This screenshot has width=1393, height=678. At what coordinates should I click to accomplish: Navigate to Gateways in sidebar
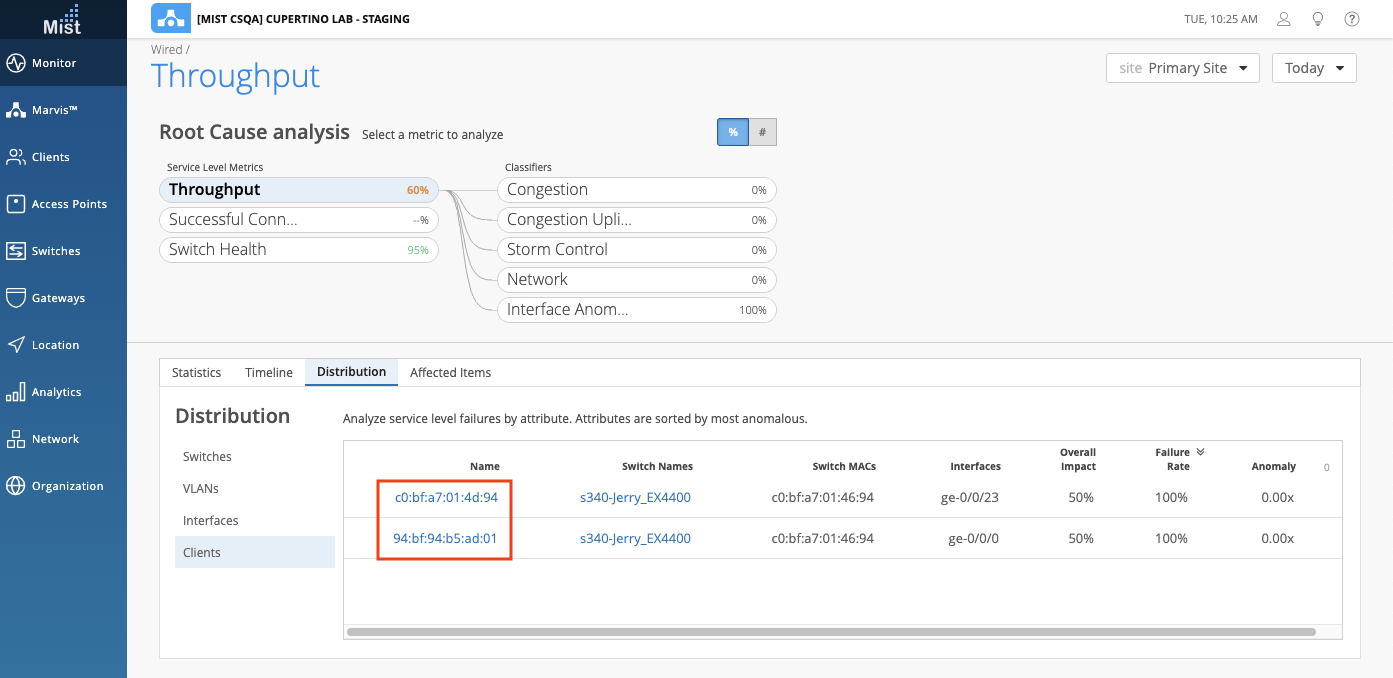coord(58,298)
